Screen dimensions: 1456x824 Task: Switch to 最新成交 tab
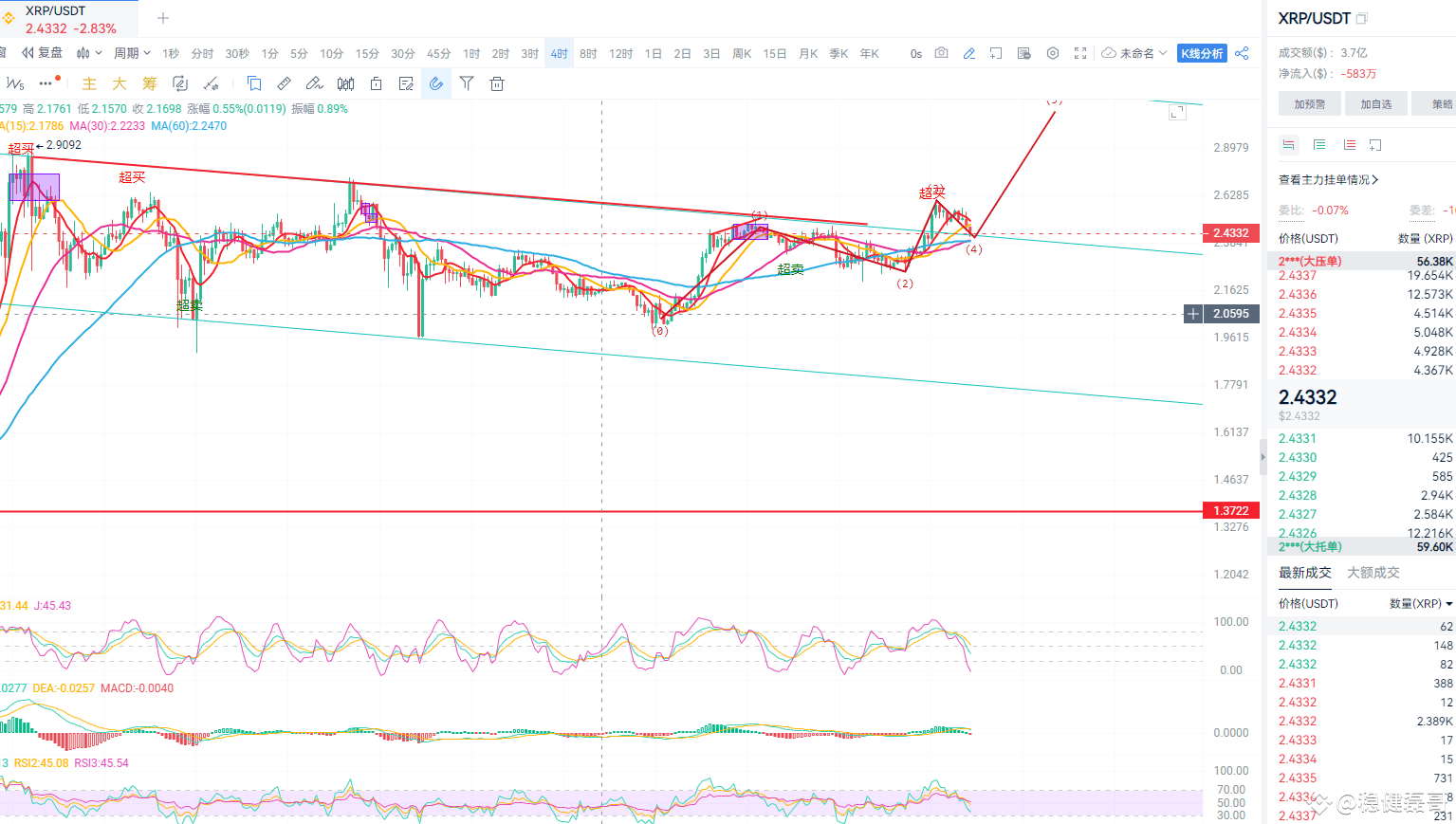pos(1305,573)
